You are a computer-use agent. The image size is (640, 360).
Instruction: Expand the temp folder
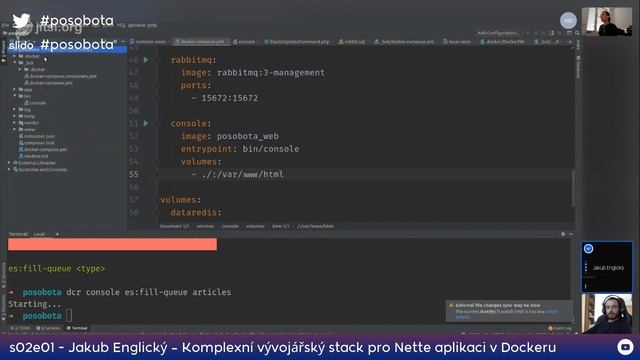point(15,116)
